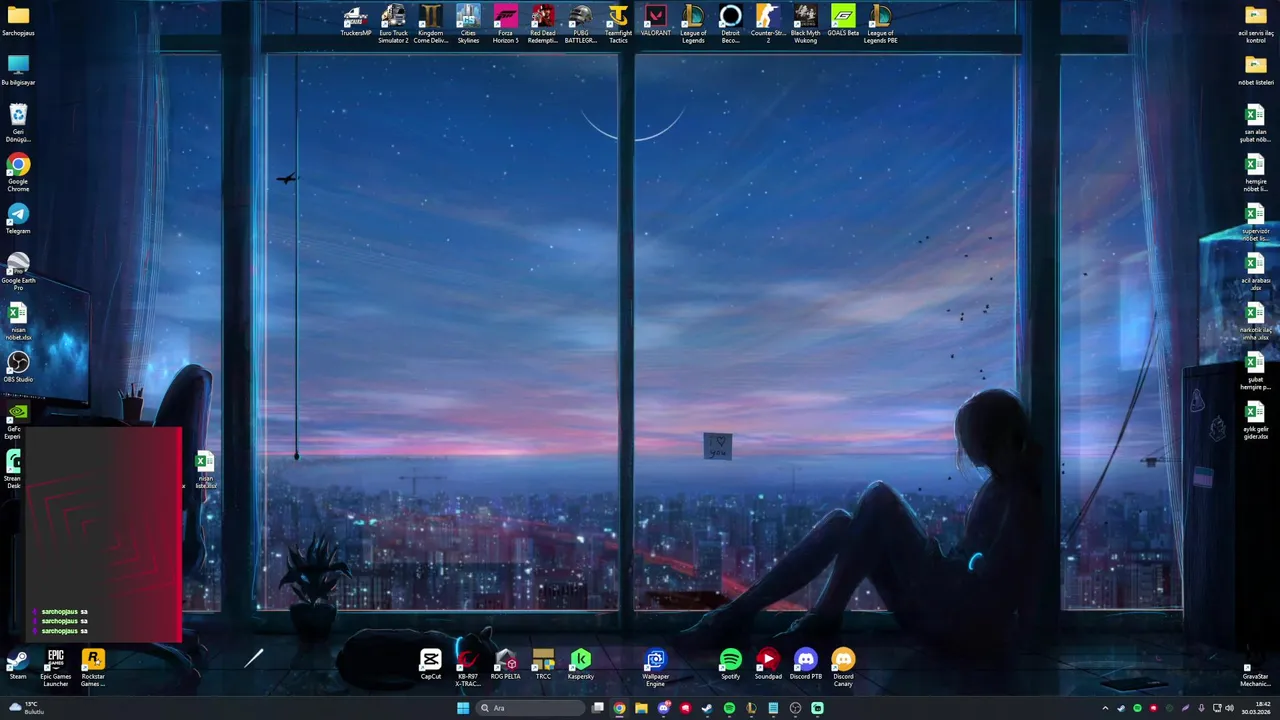Launch Counter-Strike 2 shortcut

[768, 24]
